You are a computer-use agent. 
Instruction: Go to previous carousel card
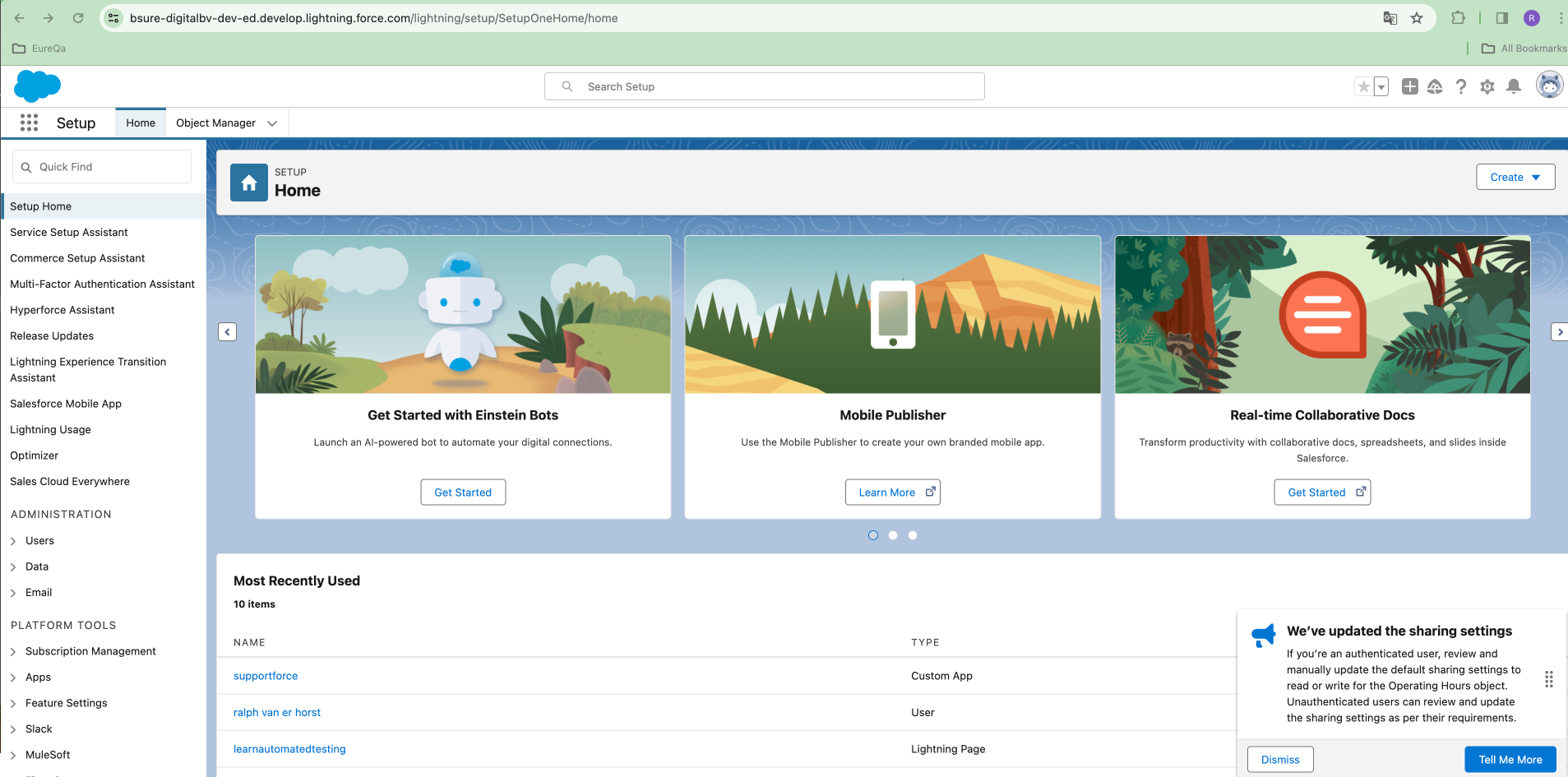click(228, 332)
